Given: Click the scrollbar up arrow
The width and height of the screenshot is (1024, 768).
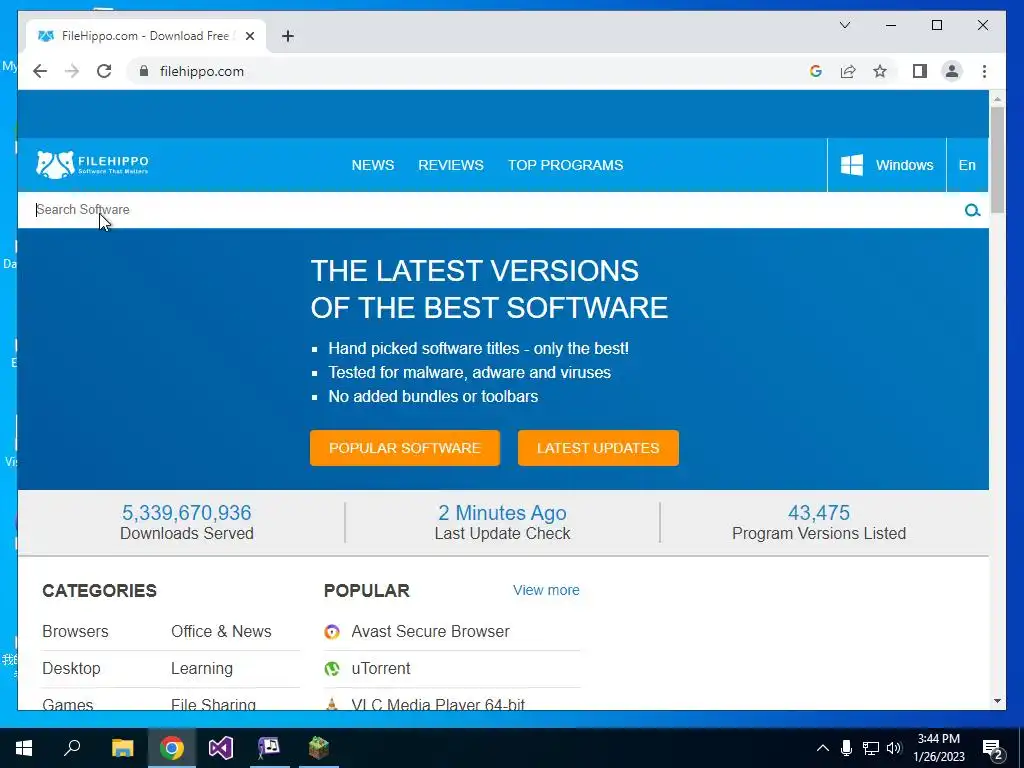Looking at the screenshot, I should (997, 99).
